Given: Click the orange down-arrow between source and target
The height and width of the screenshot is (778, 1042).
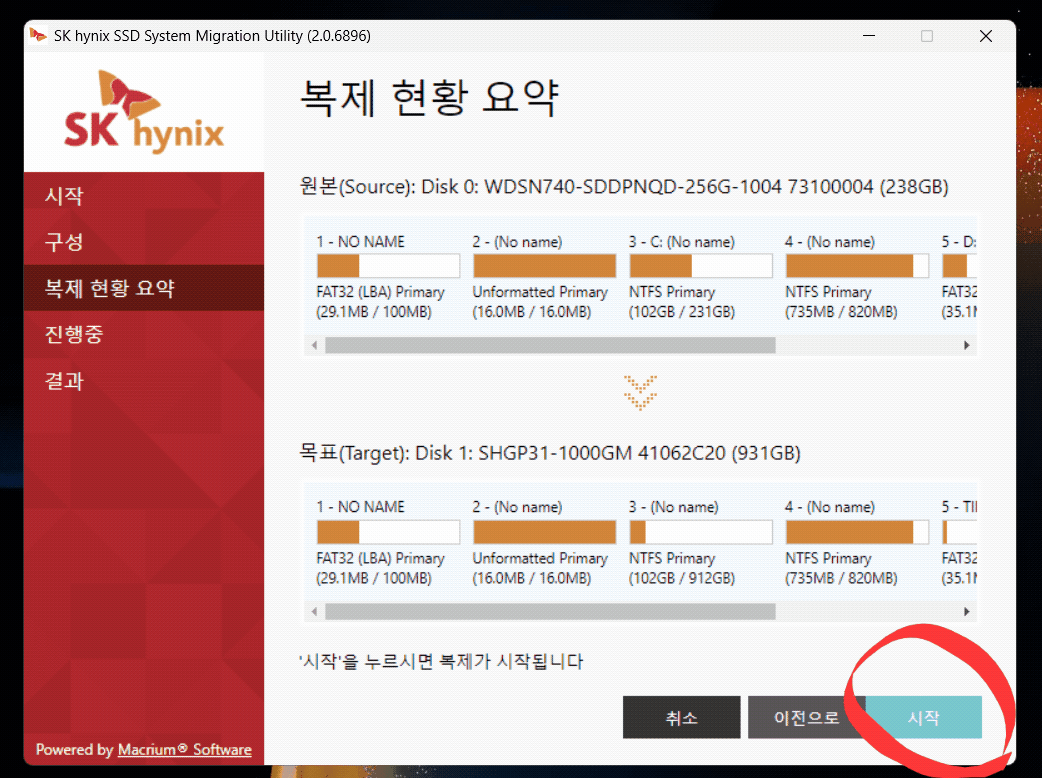Looking at the screenshot, I should pyautogui.click(x=641, y=393).
